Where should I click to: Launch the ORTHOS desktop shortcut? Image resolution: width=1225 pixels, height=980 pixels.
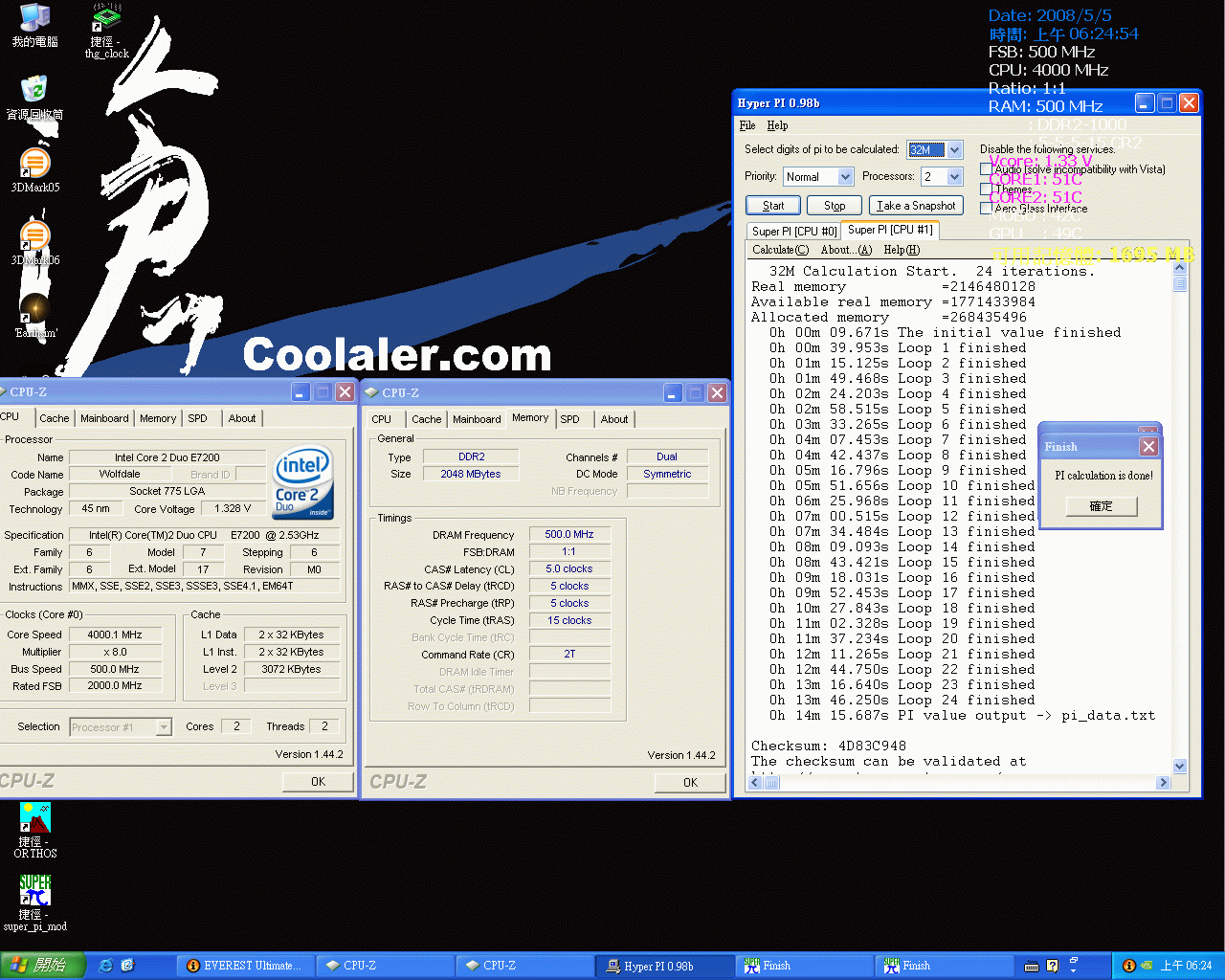[35, 829]
